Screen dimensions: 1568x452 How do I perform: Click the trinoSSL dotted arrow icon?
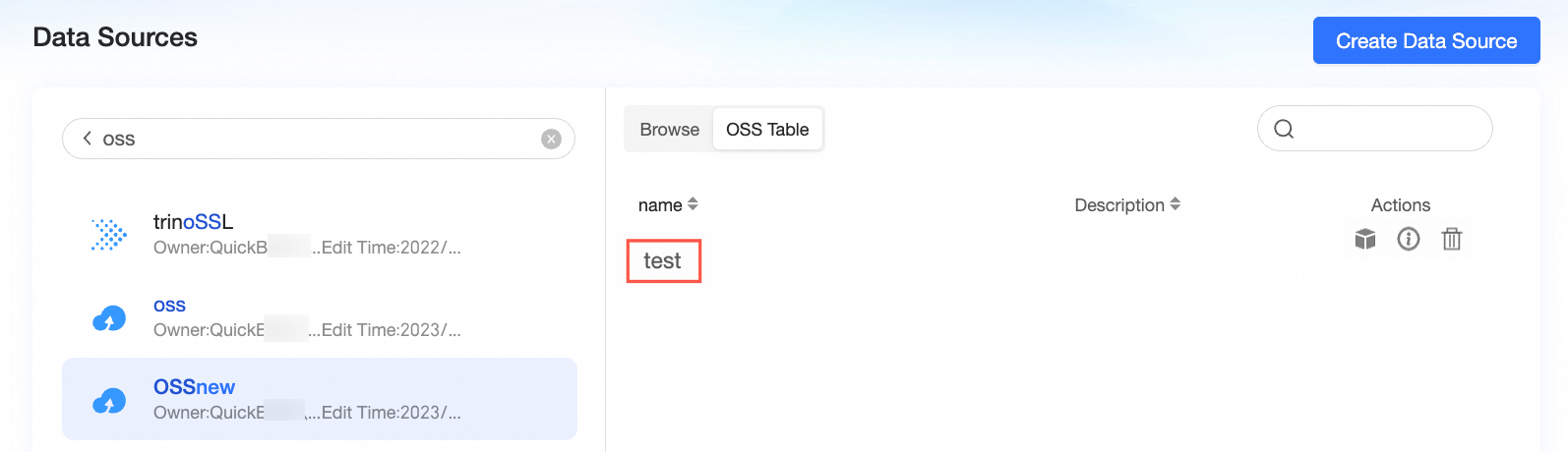pyautogui.click(x=109, y=235)
